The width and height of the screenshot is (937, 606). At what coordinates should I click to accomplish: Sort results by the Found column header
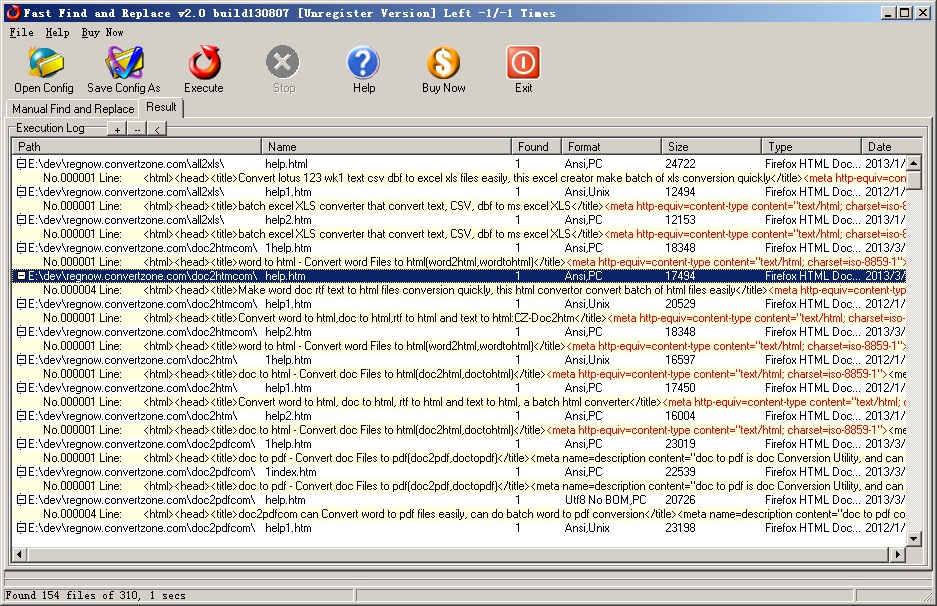536,146
